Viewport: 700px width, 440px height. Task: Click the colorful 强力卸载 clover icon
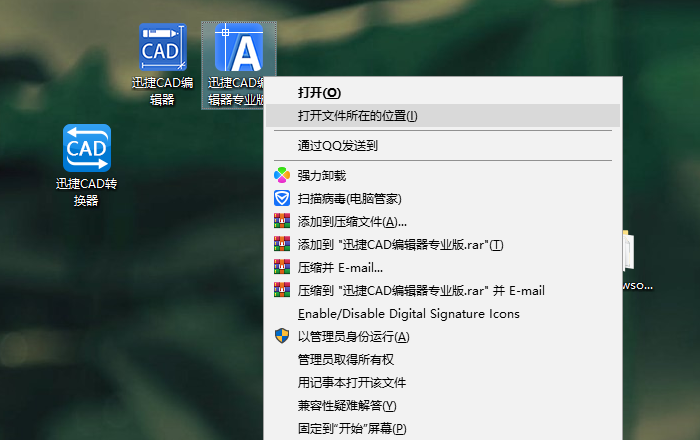282,175
